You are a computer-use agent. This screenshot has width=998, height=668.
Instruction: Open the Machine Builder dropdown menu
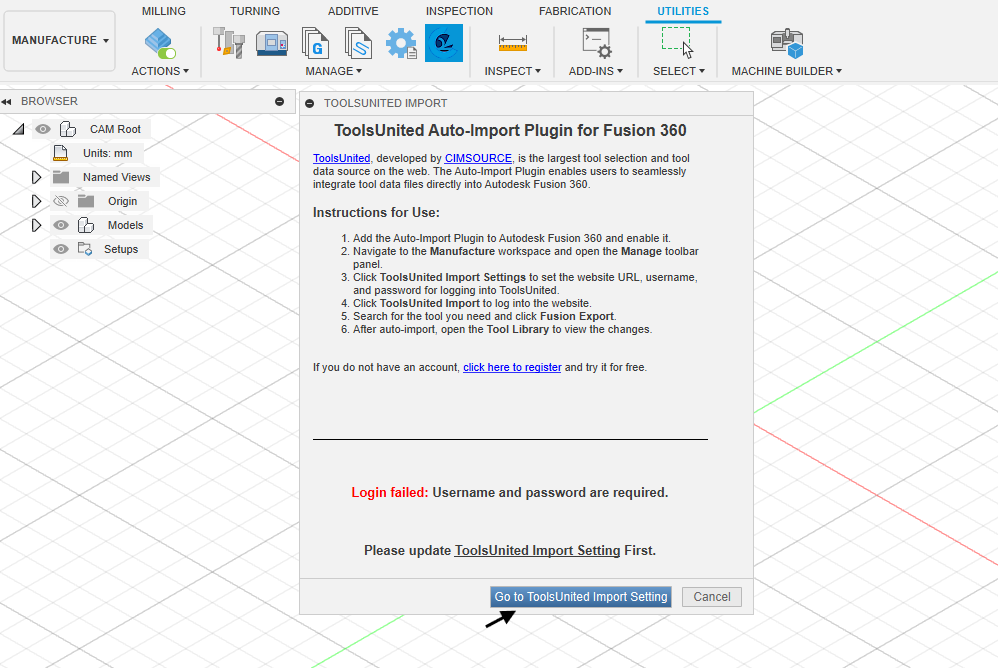pos(787,71)
